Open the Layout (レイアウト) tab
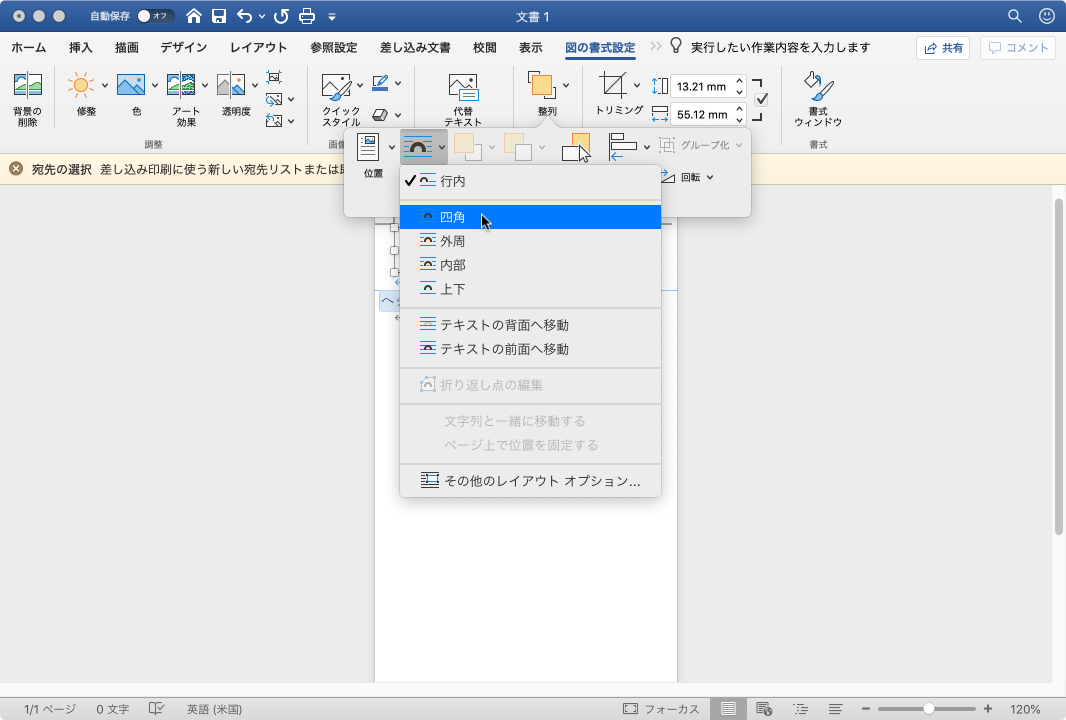The image size is (1066, 720). pos(258,48)
